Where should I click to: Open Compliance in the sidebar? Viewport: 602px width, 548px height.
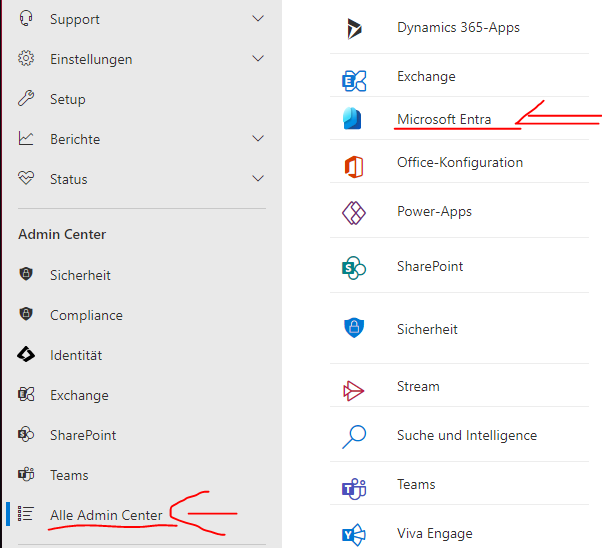point(86,315)
